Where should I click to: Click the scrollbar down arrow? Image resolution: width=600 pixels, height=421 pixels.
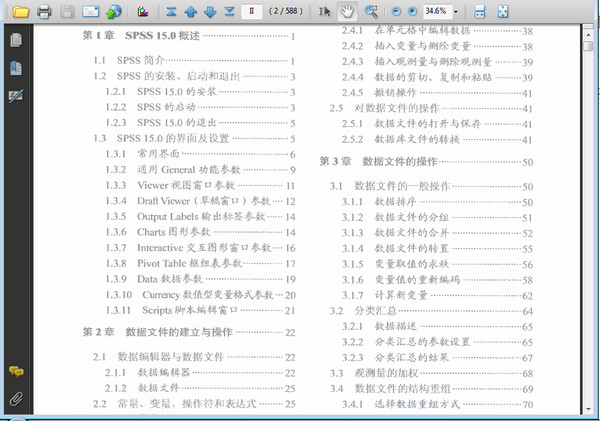click(x=589, y=409)
